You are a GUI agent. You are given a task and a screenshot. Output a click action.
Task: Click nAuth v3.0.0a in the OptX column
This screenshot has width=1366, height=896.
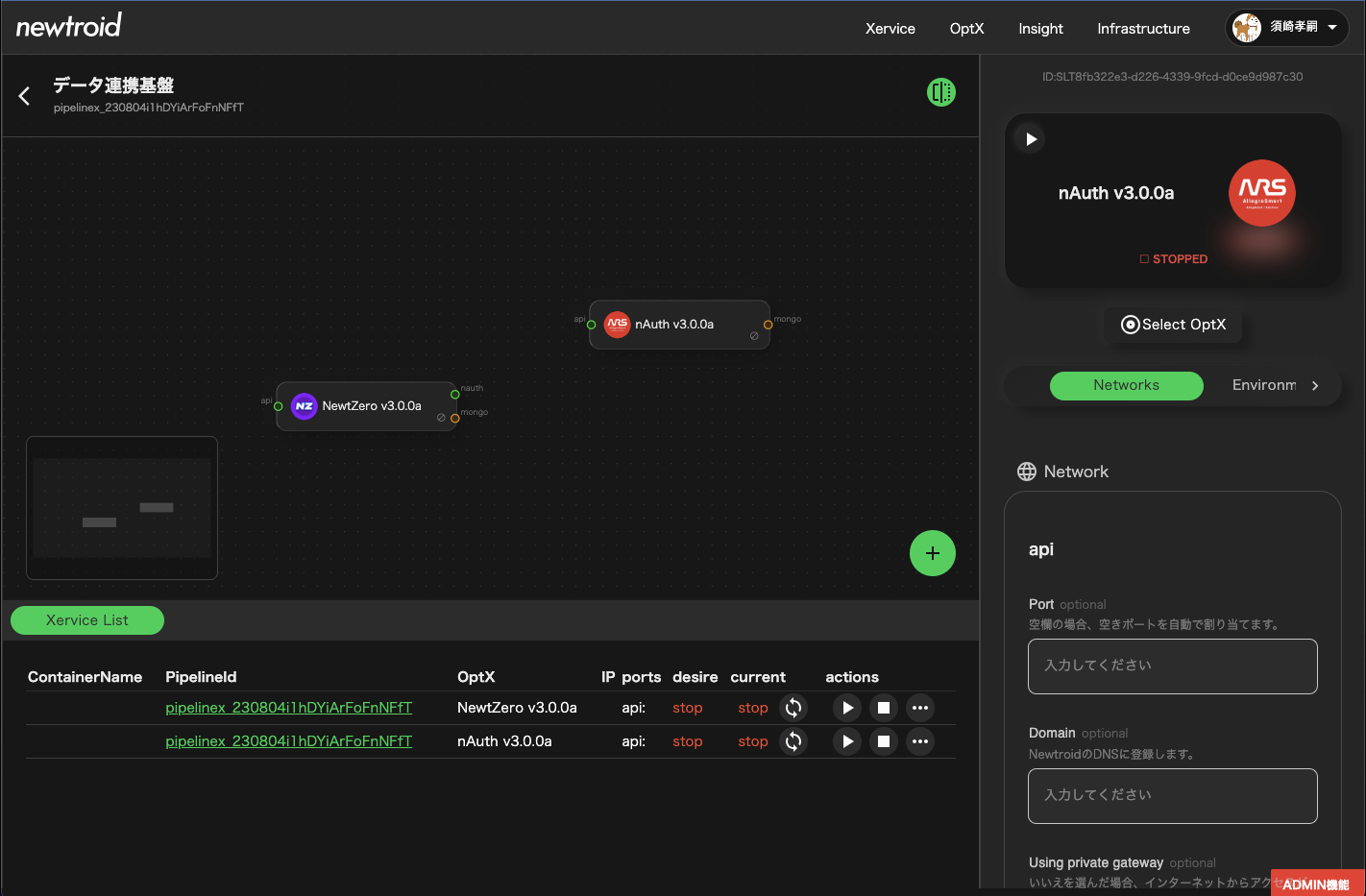click(x=504, y=741)
